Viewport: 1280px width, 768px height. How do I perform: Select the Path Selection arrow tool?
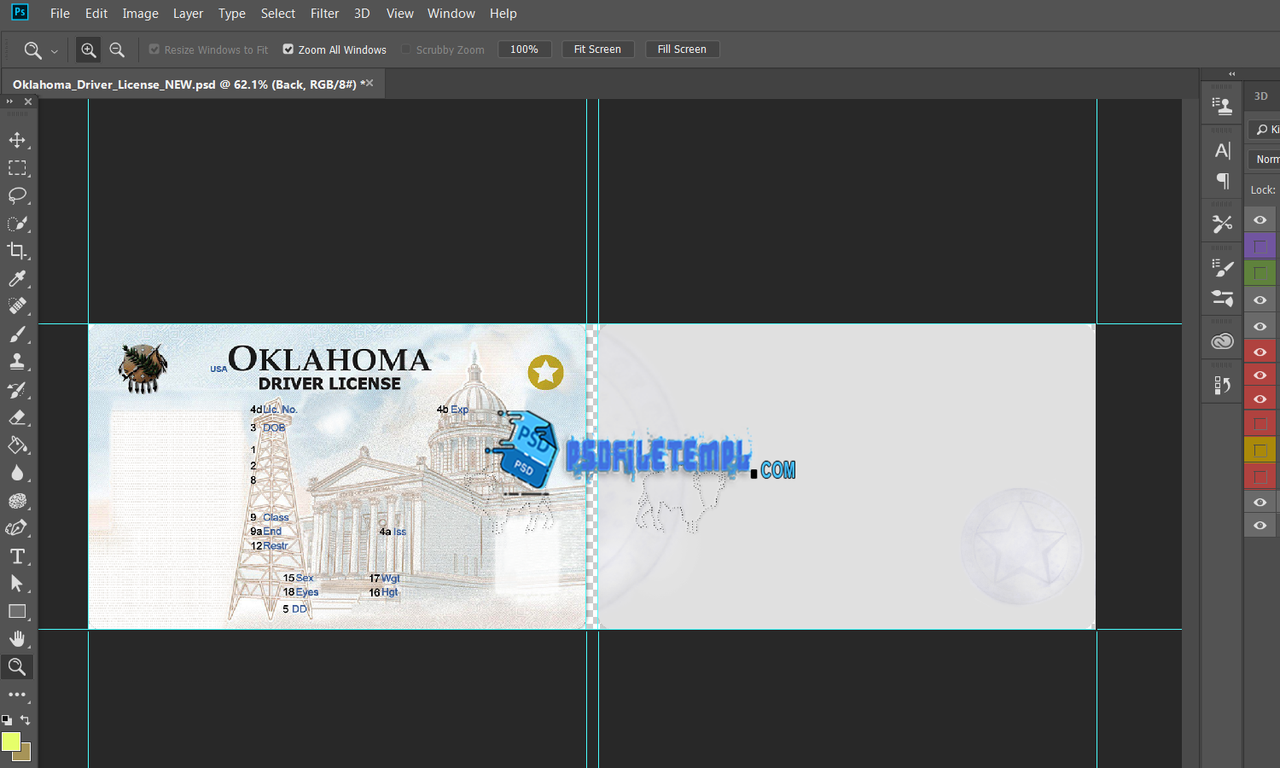tap(17, 583)
